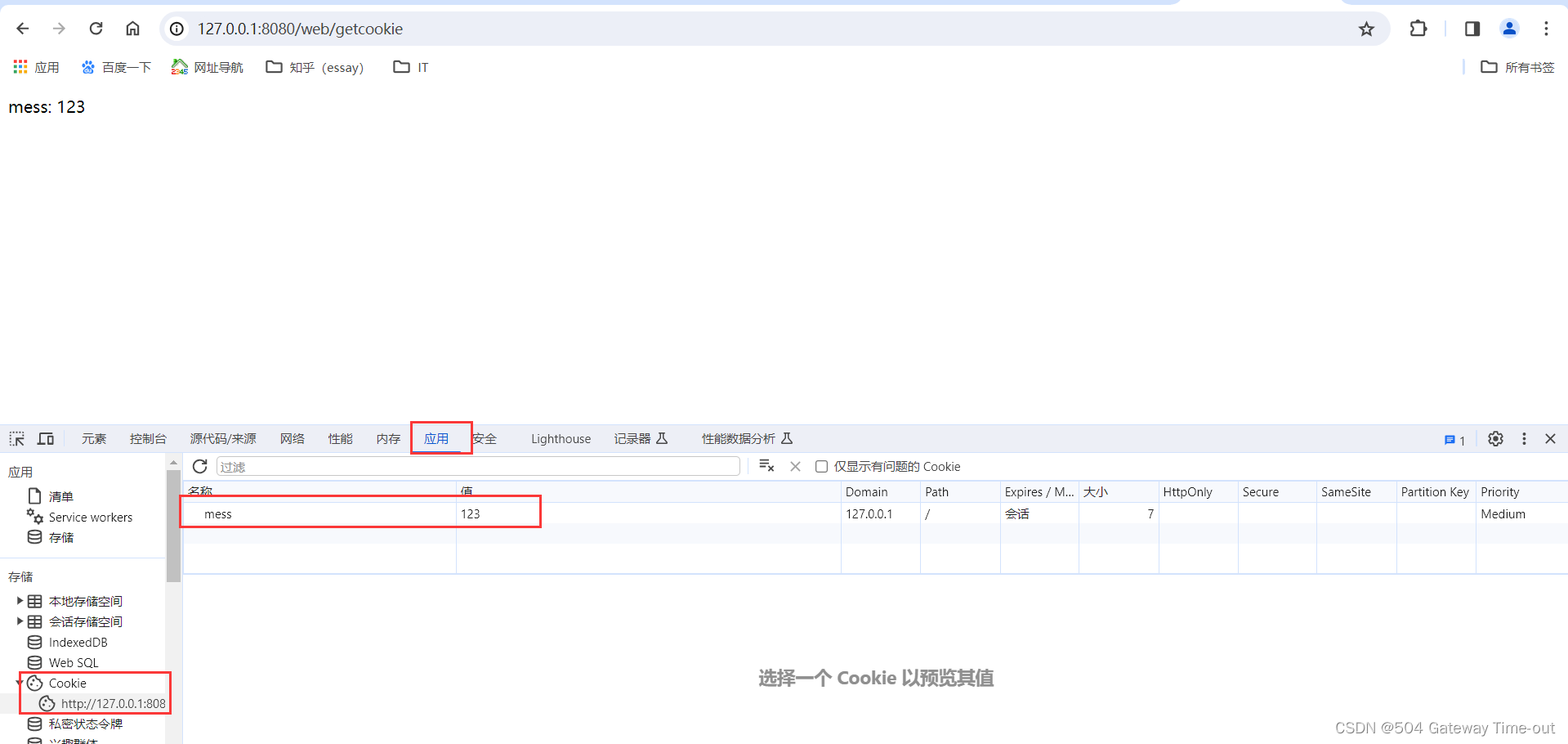This screenshot has height=744, width=1568.
Task: Collapse the Cookie tree node
Action: tap(20, 683)
